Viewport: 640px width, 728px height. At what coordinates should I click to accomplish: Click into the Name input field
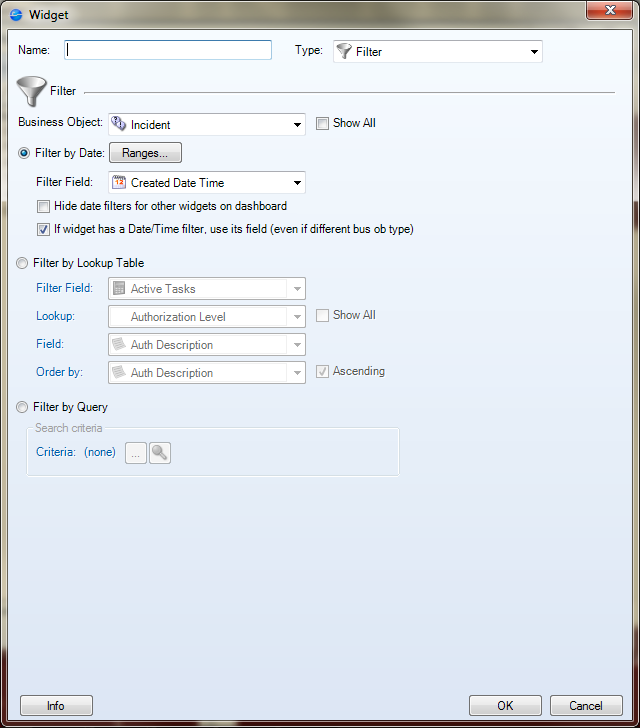pyautogui.click(x=168, y=50)
